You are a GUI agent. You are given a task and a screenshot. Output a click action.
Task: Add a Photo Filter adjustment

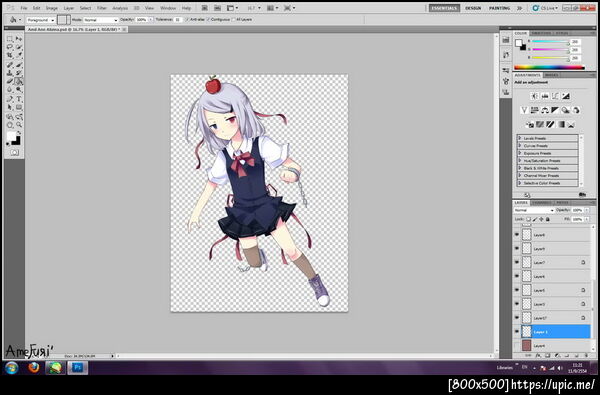[566, 110]
